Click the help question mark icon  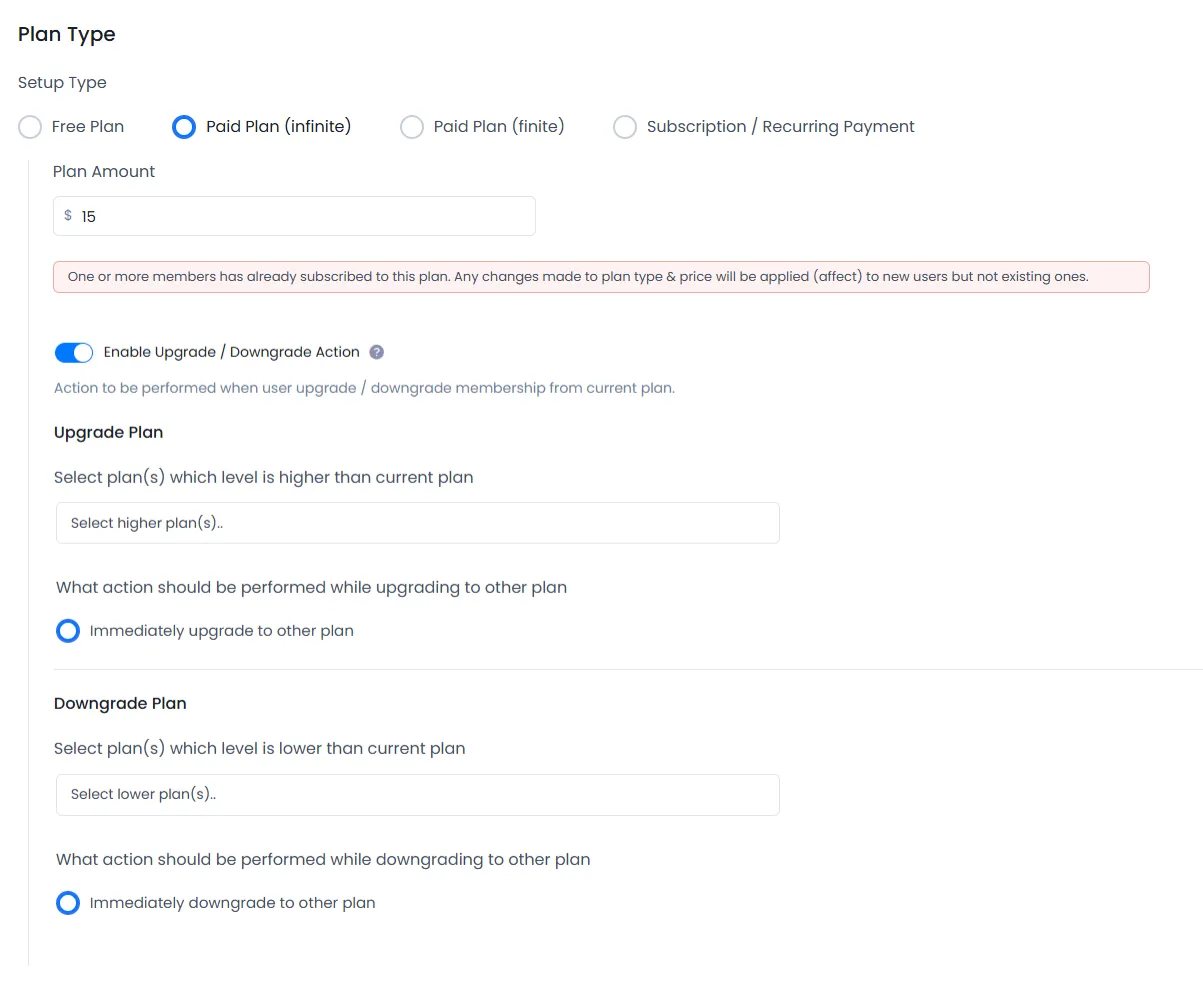[377, 352]
